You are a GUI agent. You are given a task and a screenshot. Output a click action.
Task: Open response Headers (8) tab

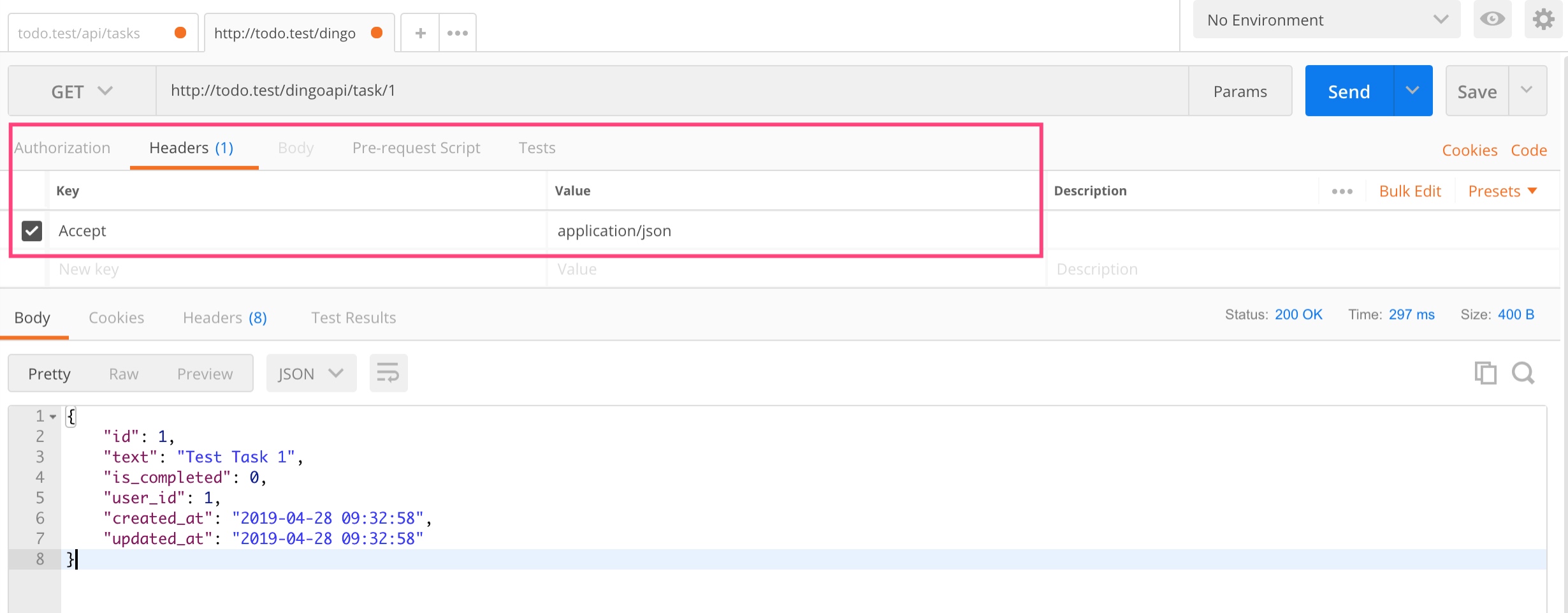point(225,318)
